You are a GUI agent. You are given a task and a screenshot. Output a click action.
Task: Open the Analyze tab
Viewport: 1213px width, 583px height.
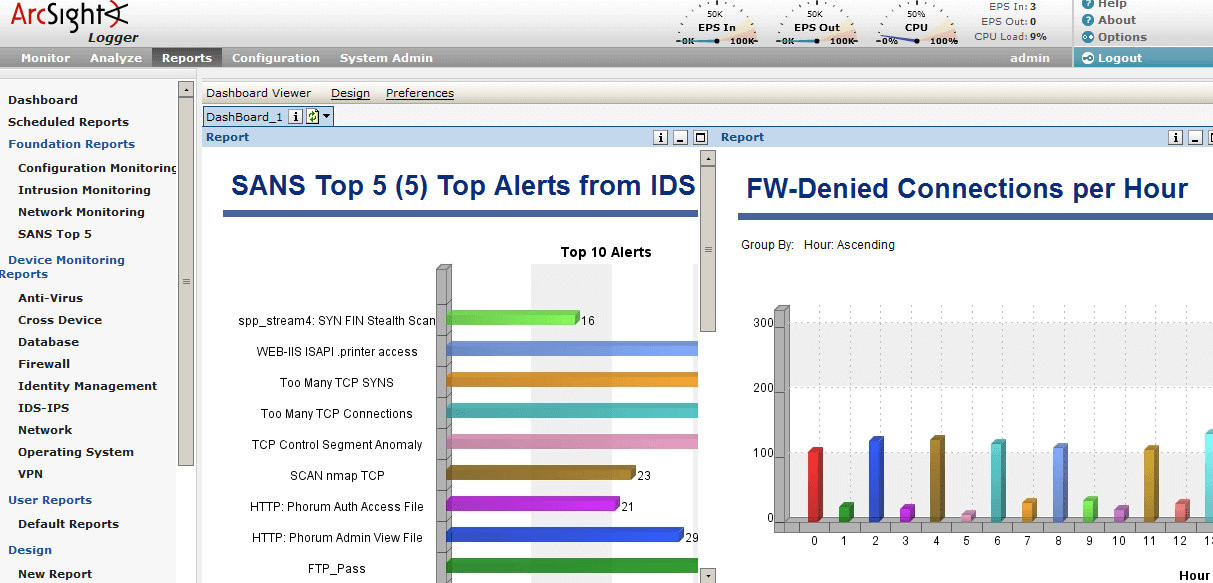[x=116, y=58]
